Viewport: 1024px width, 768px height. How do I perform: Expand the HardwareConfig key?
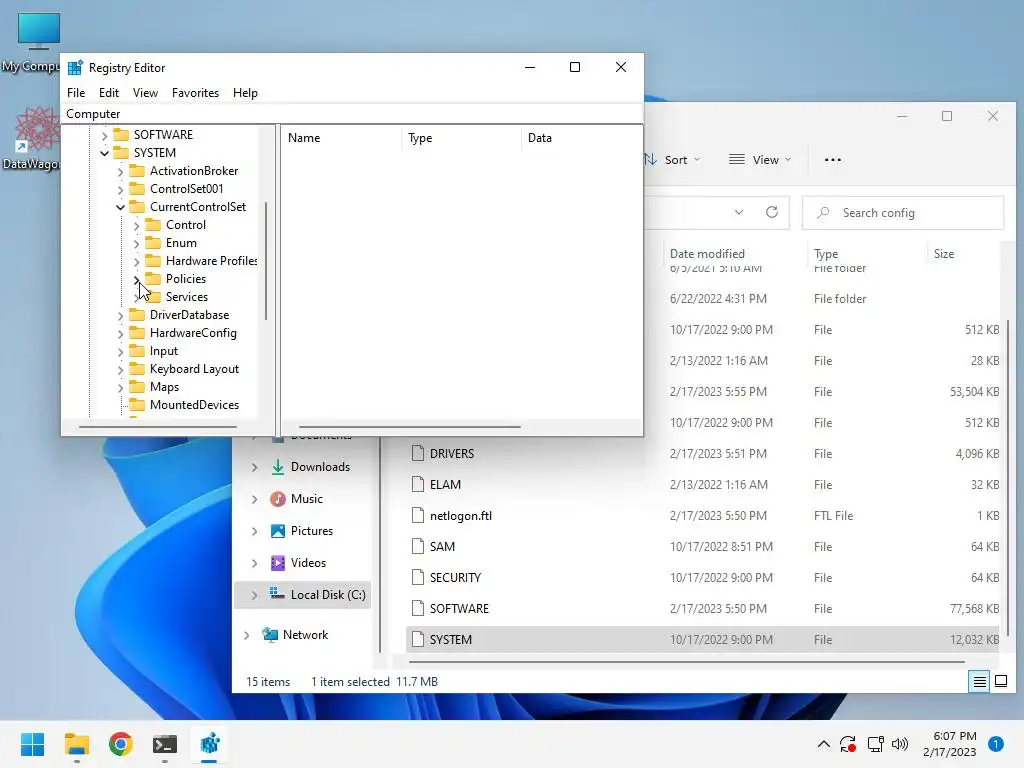pyautogui.click(x=120, y=334)
